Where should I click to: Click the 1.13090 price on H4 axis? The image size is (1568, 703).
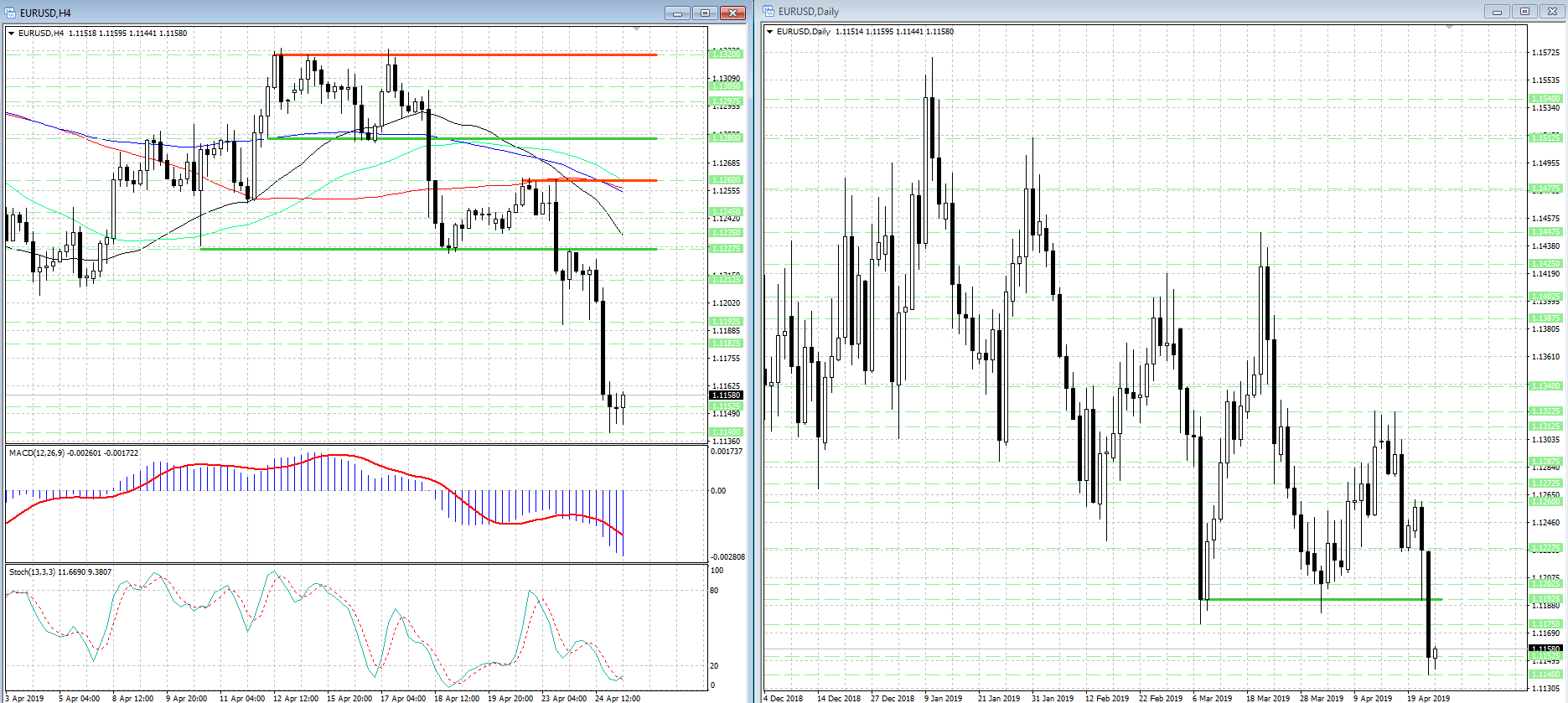[x=726, y=79]
